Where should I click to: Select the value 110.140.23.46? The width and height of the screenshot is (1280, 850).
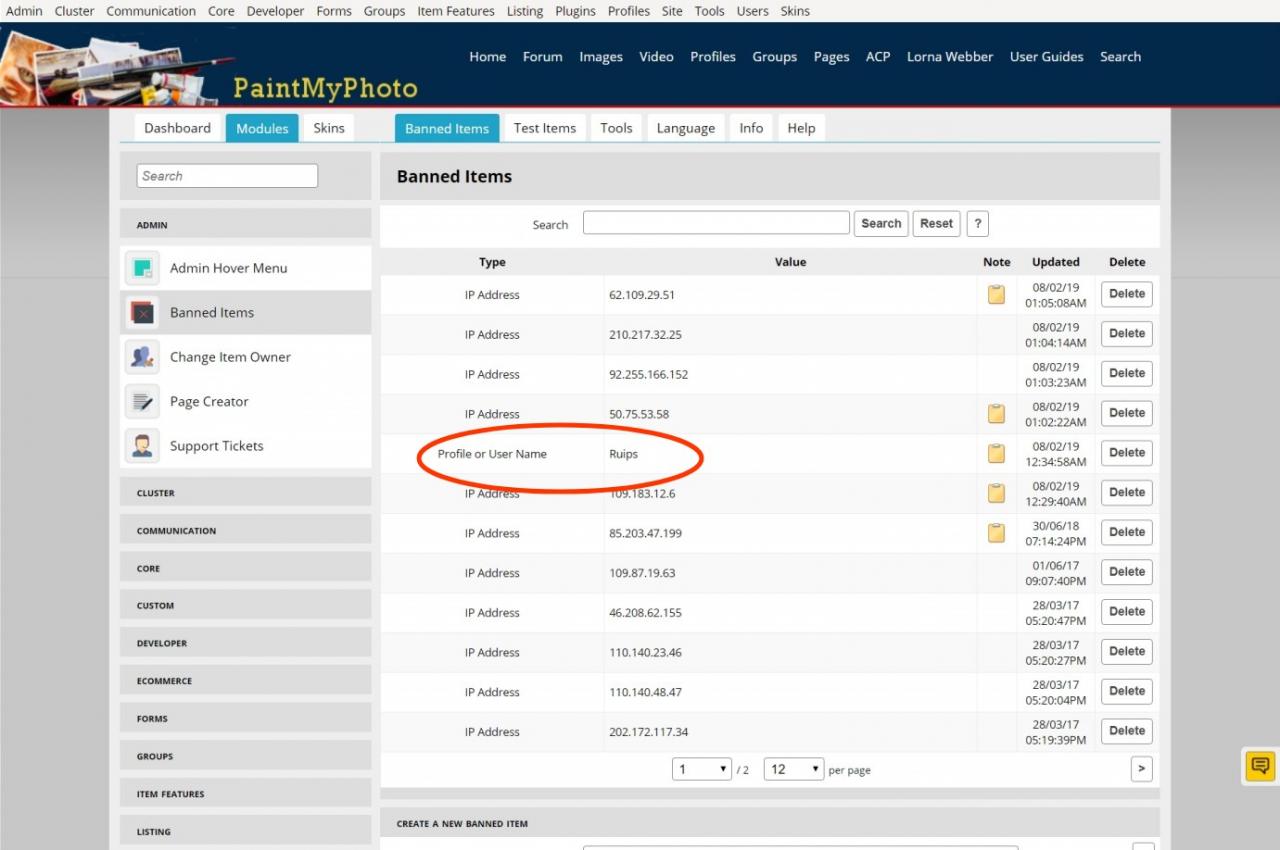645,653
